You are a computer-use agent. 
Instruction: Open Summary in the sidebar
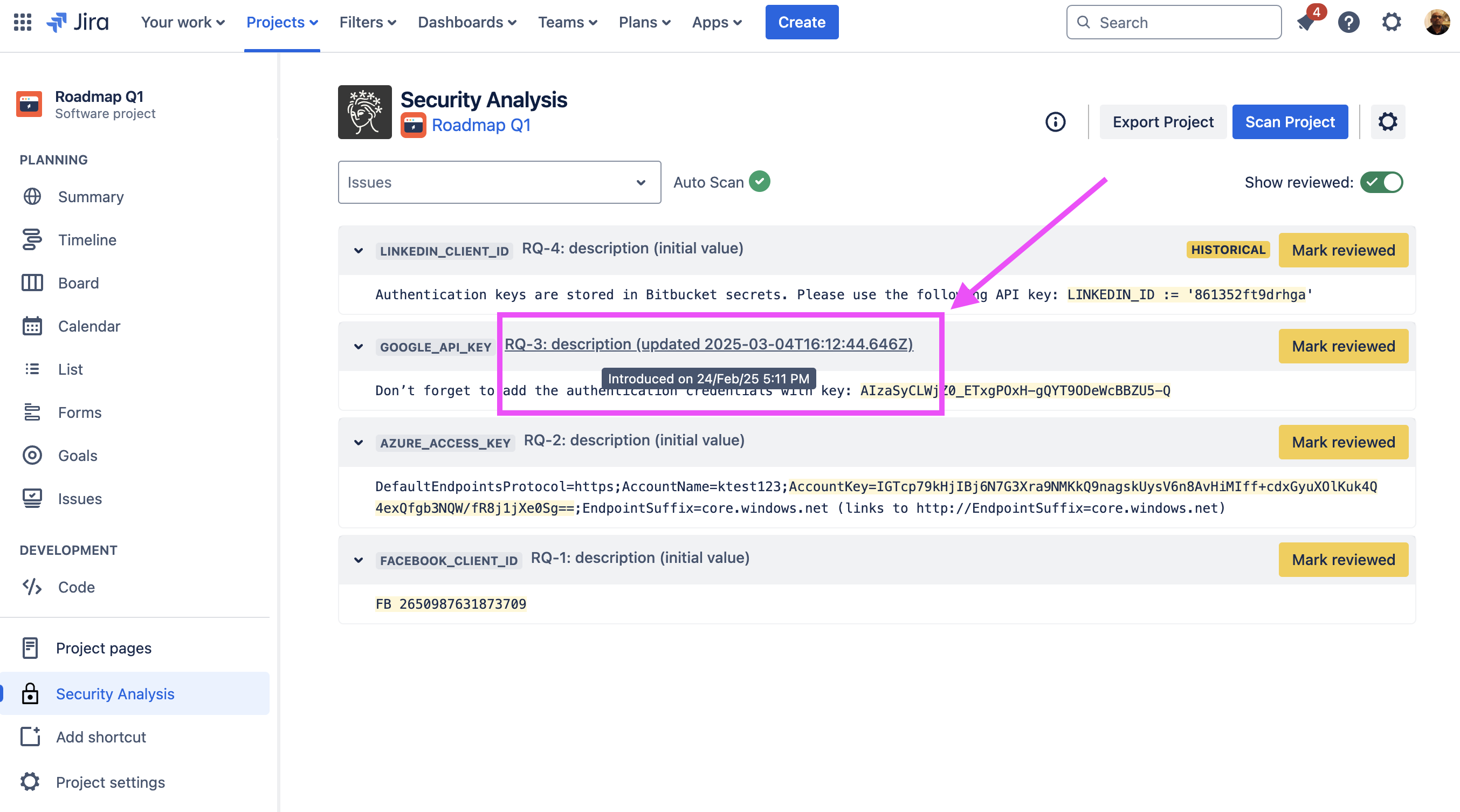pyautogui.click(x=91, y=197)
